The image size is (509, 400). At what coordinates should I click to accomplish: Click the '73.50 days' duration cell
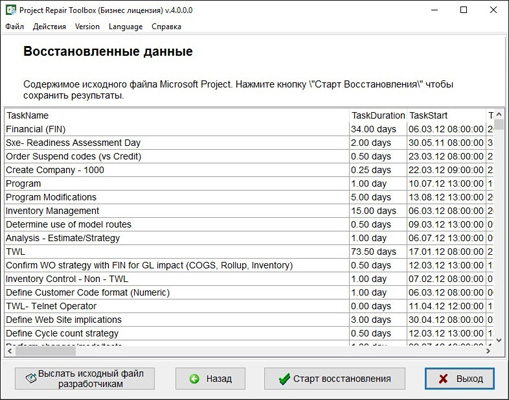pos(378,252)
